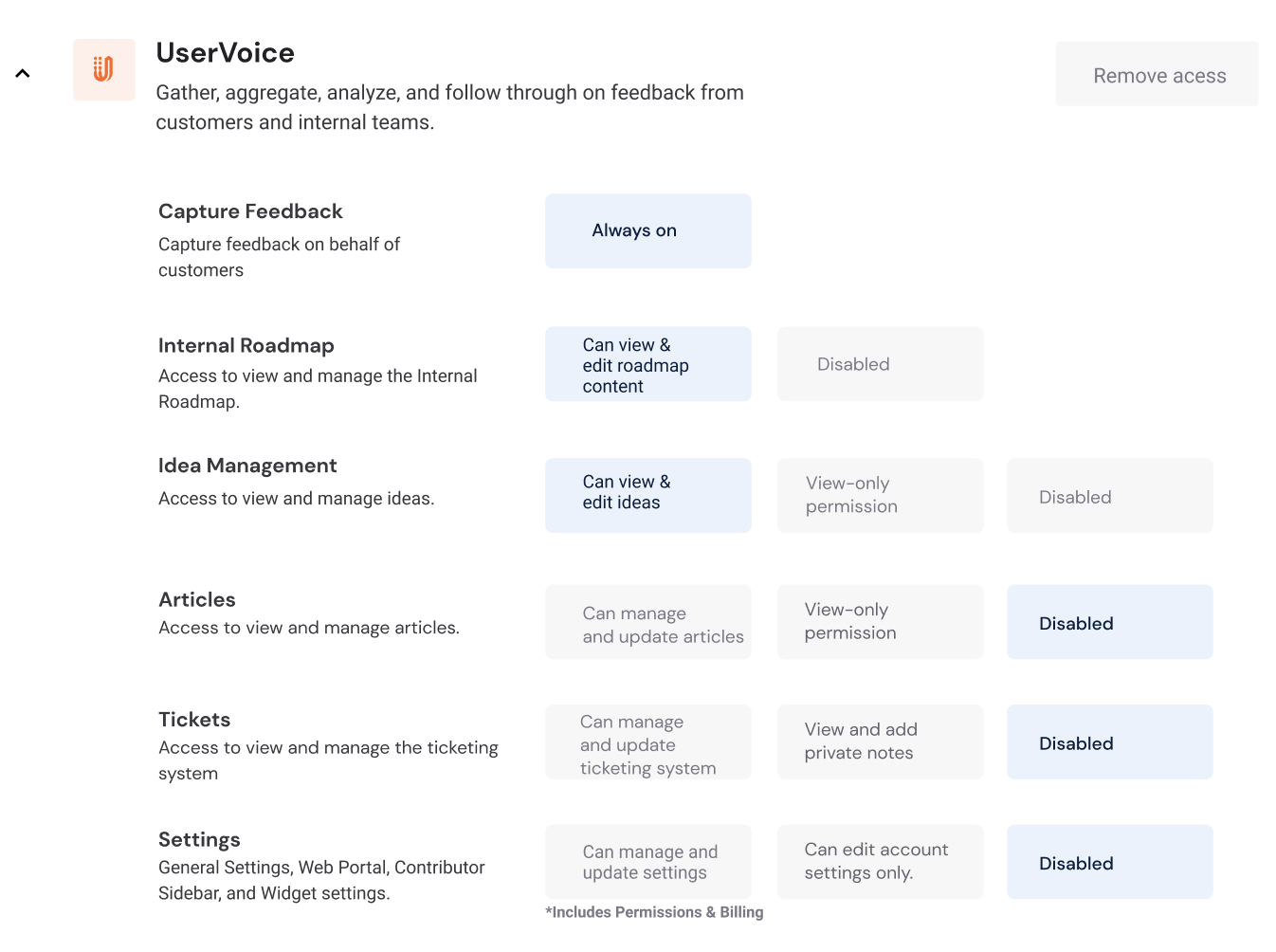1276x952 pixels.
Task: Click 'Capture feedback on behalf of customers' text
Action: [280, 257]
